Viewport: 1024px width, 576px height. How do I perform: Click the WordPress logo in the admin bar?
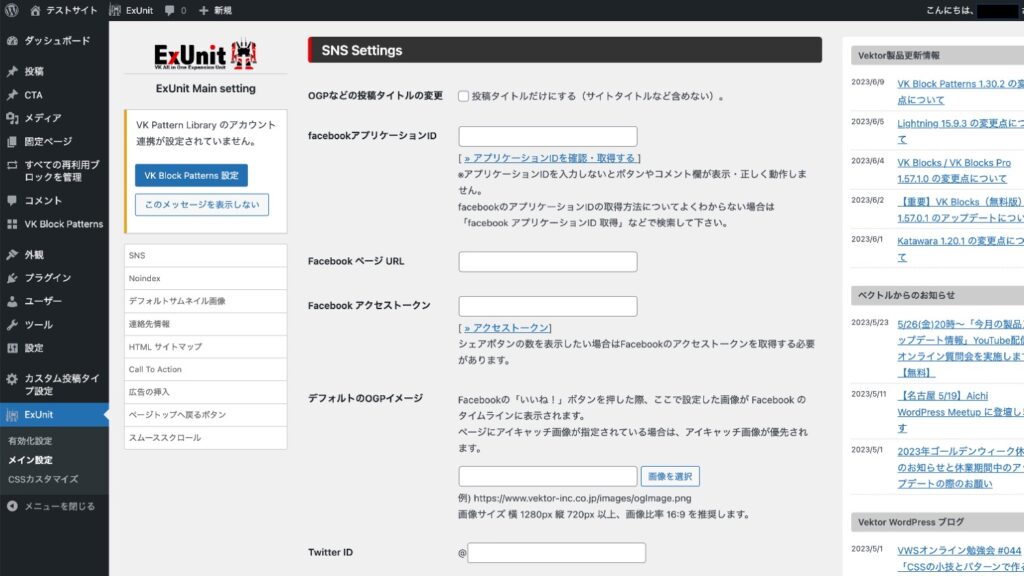(11, 10)
